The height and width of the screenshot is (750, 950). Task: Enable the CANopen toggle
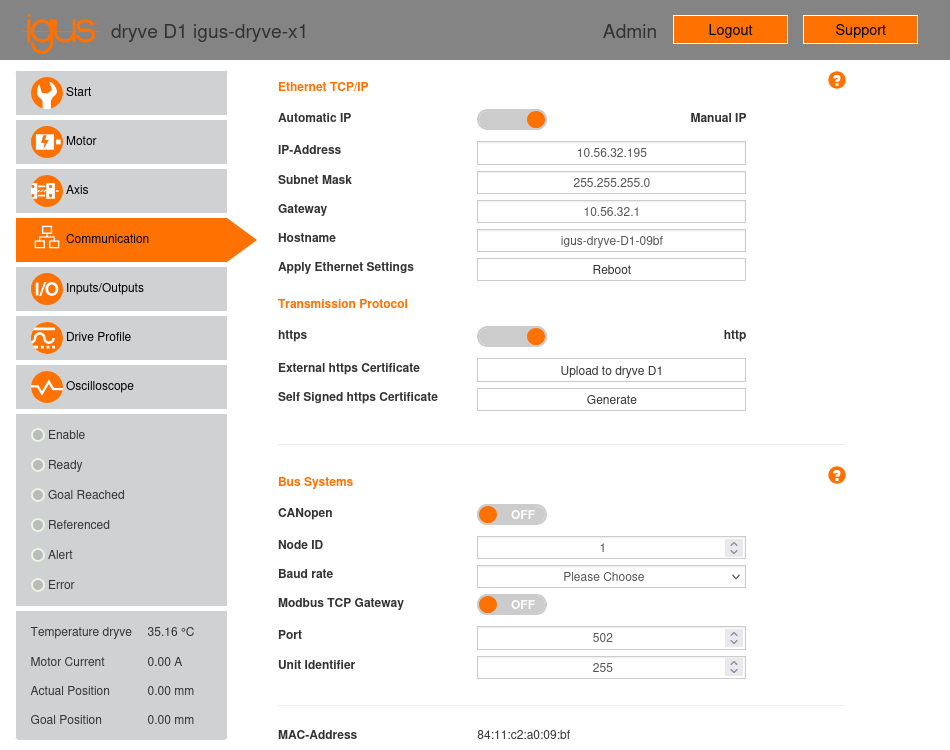[x=512, y=515]
